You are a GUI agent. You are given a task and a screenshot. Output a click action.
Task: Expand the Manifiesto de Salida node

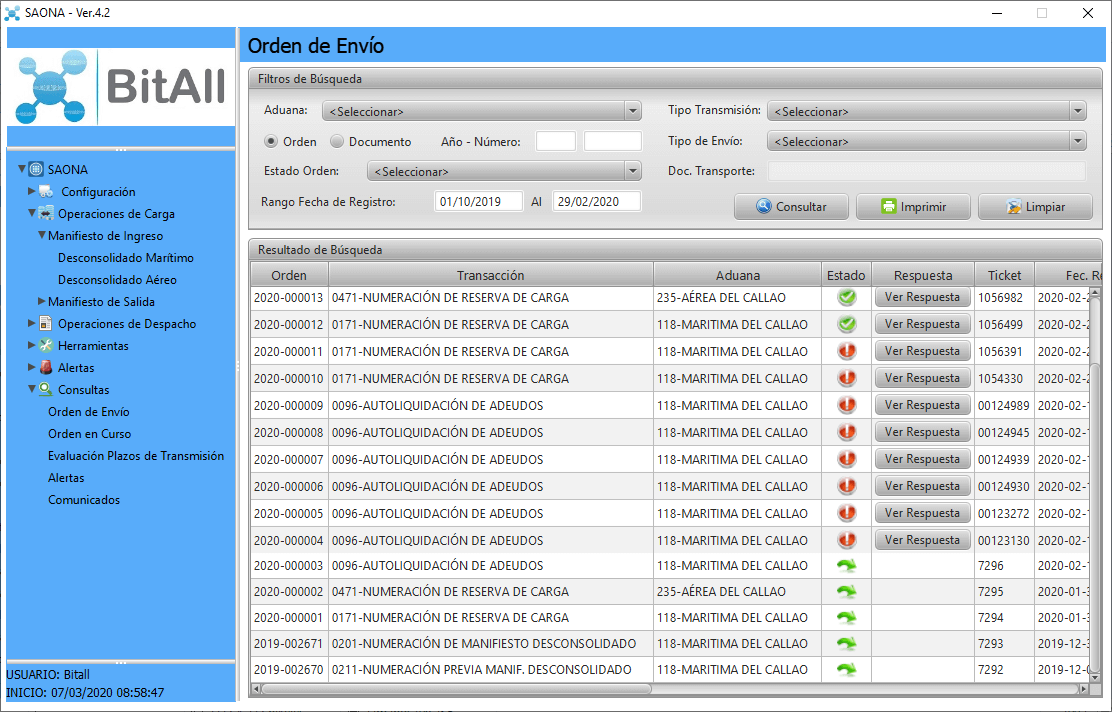(42, 302)
